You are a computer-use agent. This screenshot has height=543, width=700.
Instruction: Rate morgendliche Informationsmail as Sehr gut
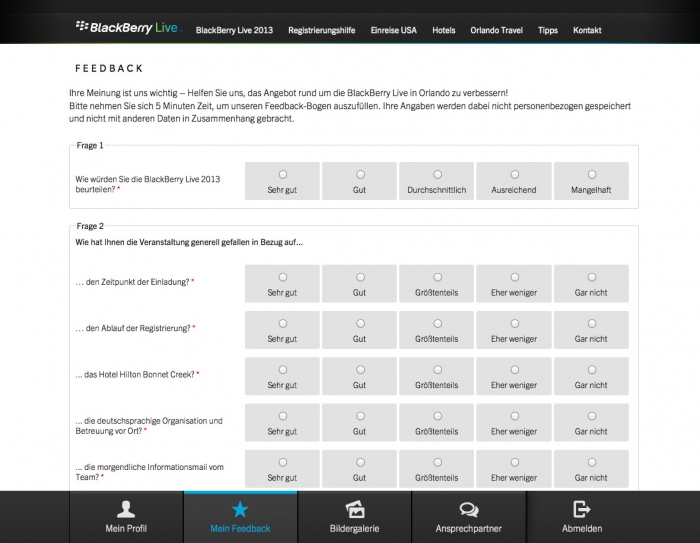pos(283,462)
